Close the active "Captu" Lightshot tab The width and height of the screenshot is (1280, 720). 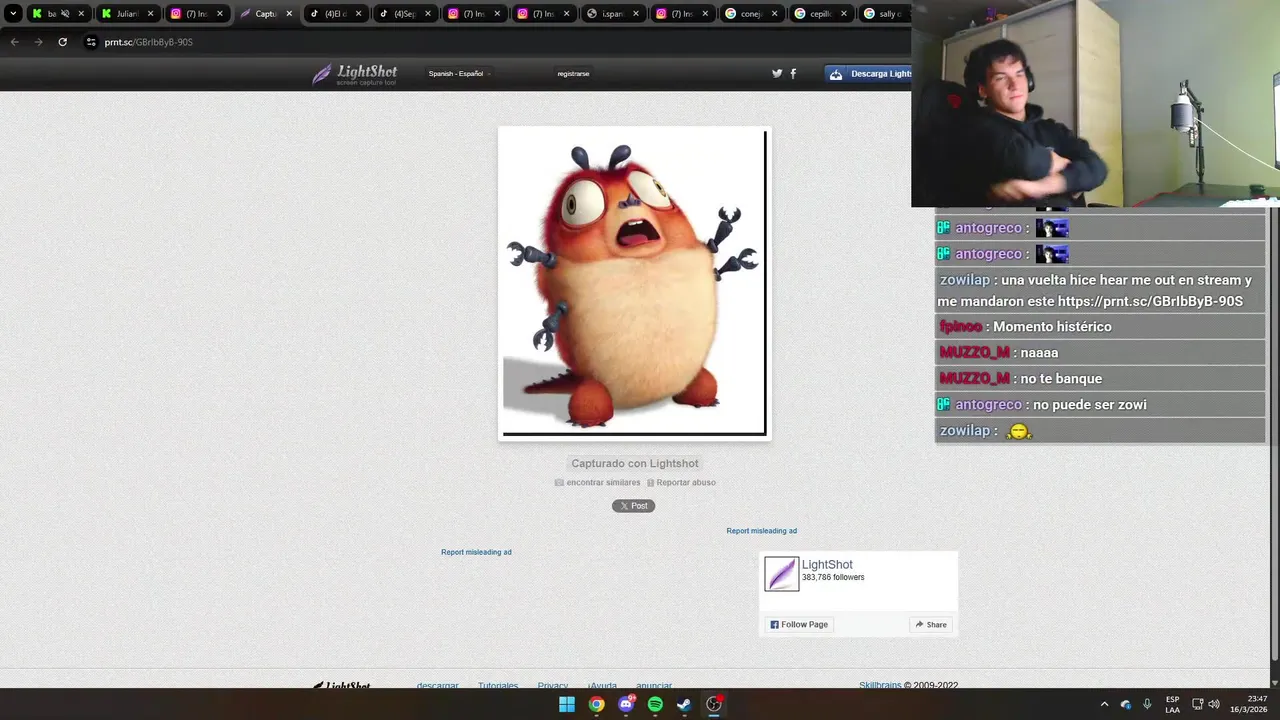click(289, 14)
